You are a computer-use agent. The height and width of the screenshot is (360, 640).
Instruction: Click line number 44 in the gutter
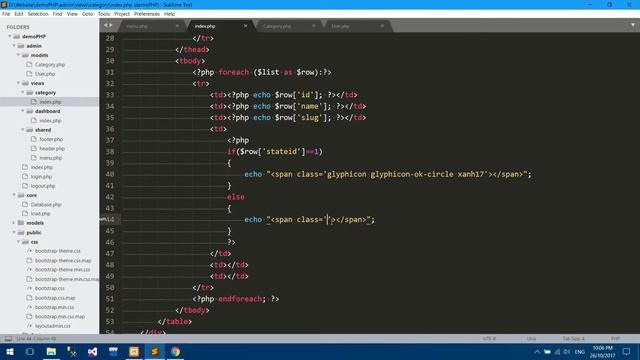coord(110,220)
